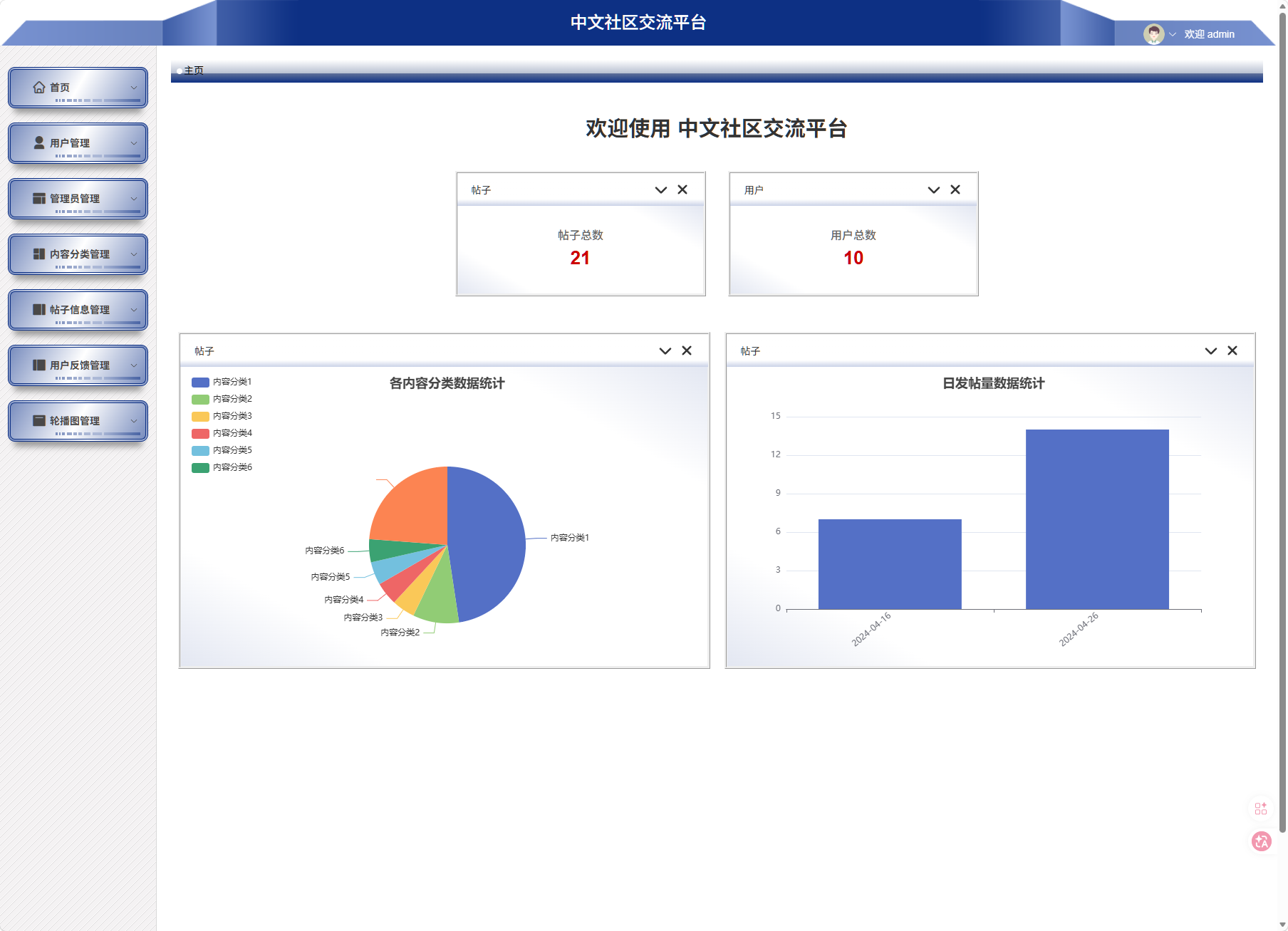
Task: Click the 用户总数 value 10
Action: click(853, 258)
